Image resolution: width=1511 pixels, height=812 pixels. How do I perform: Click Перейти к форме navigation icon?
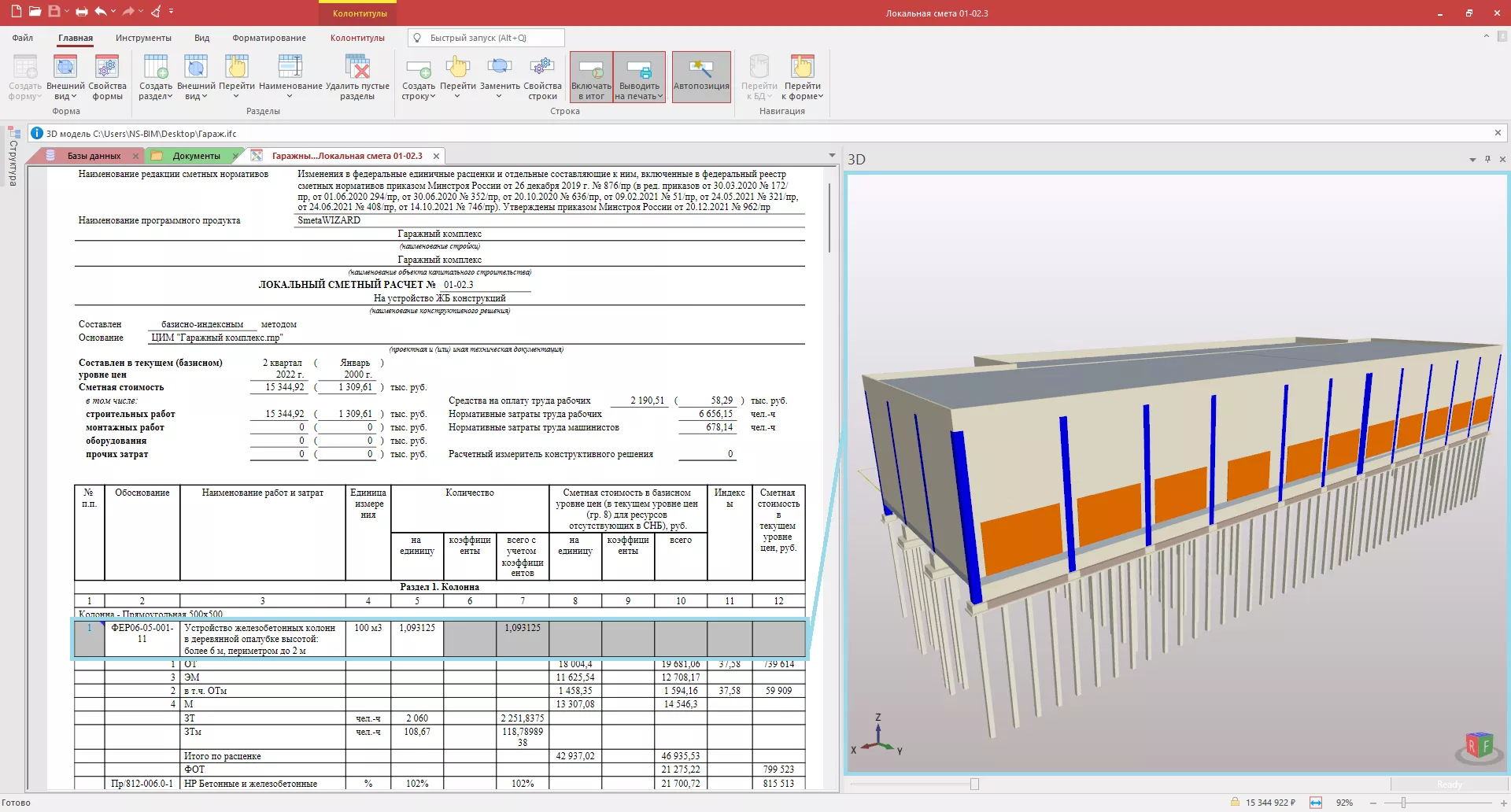[x=803, y=78]
